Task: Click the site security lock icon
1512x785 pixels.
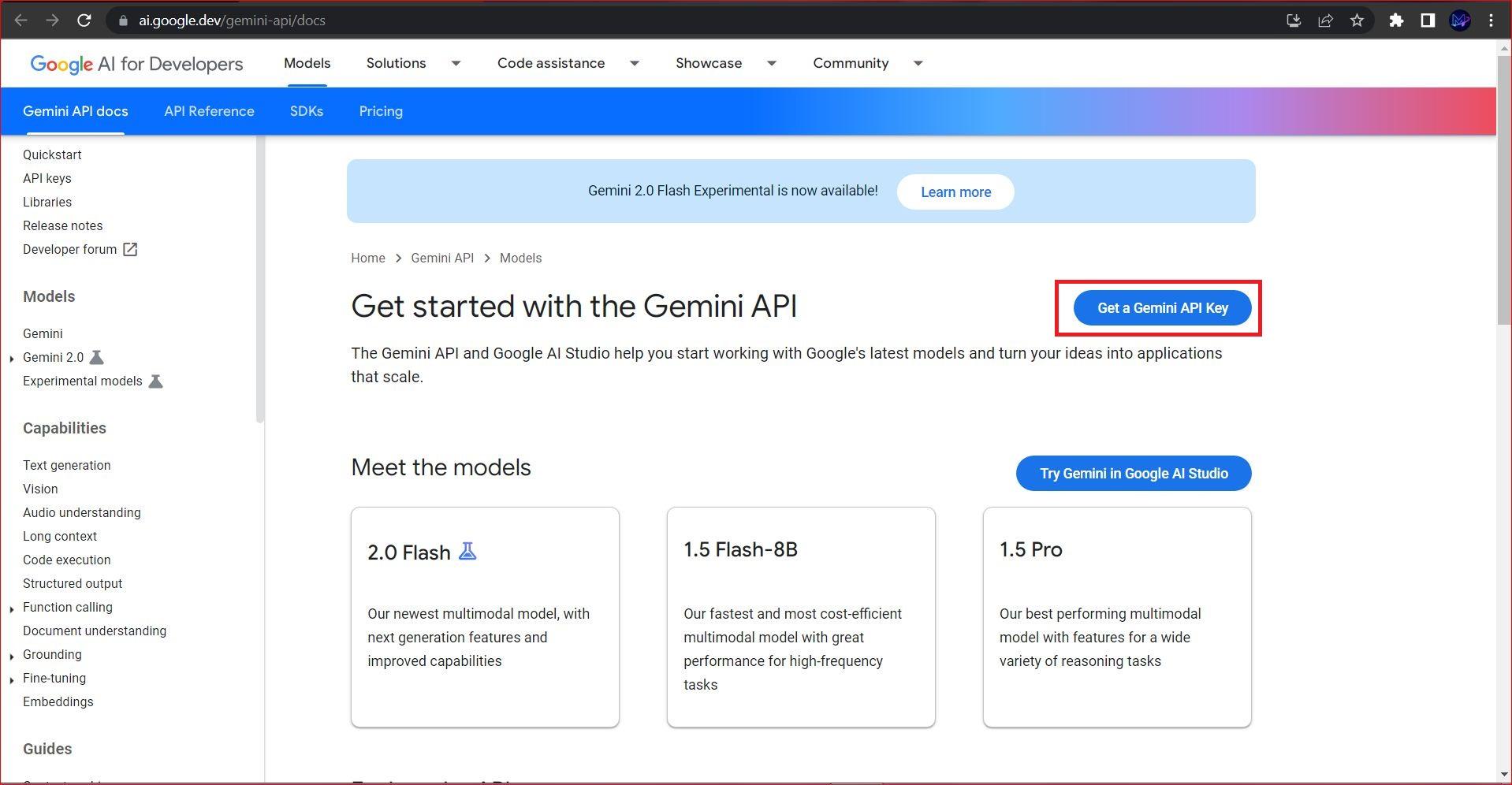Action: 123,20
